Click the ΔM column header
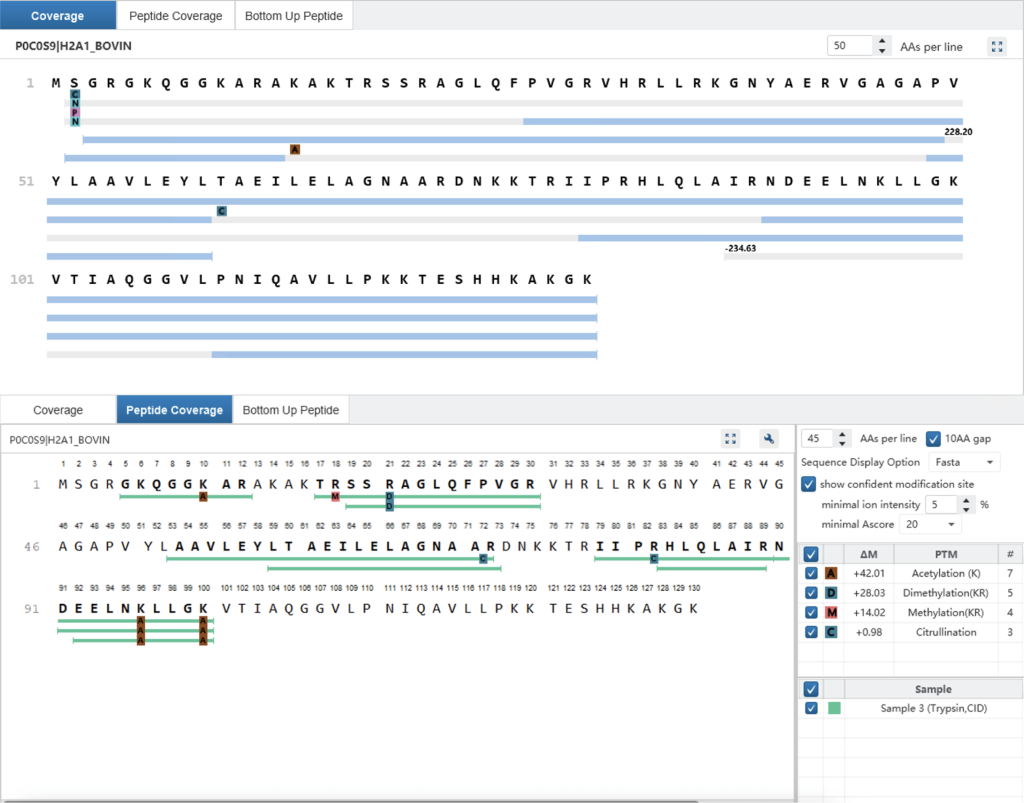Image resolution: width=1024 pixels, height=803 pixels. (x=868, y=554)
